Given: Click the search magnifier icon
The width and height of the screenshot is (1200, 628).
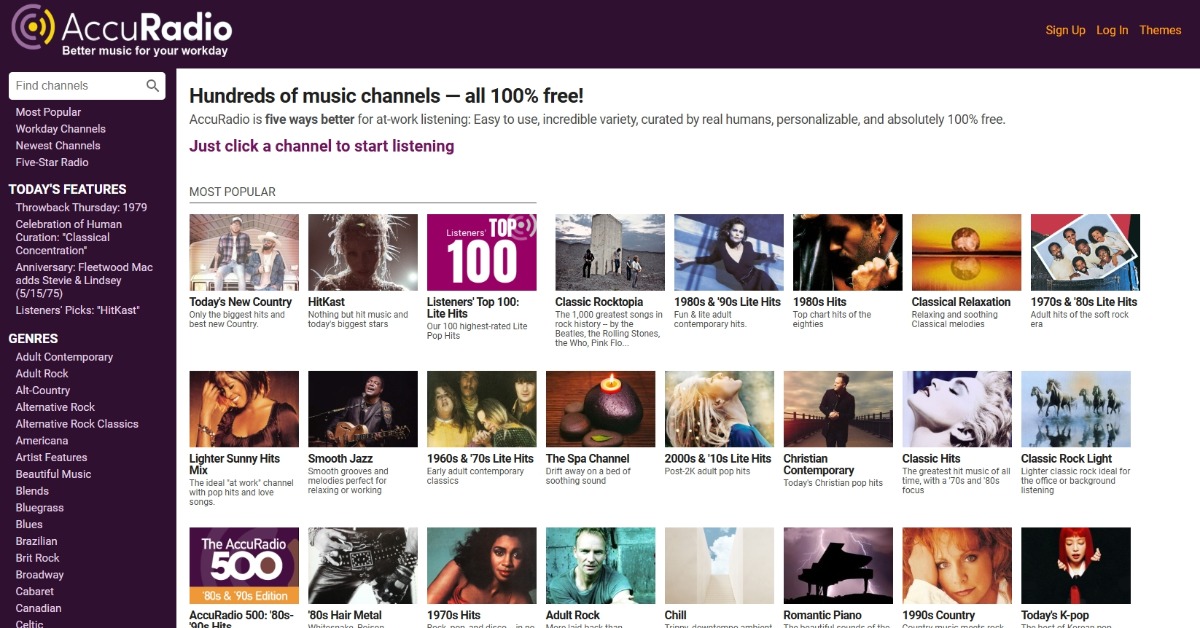Looking at the screenshot, I should coord(153,86).
